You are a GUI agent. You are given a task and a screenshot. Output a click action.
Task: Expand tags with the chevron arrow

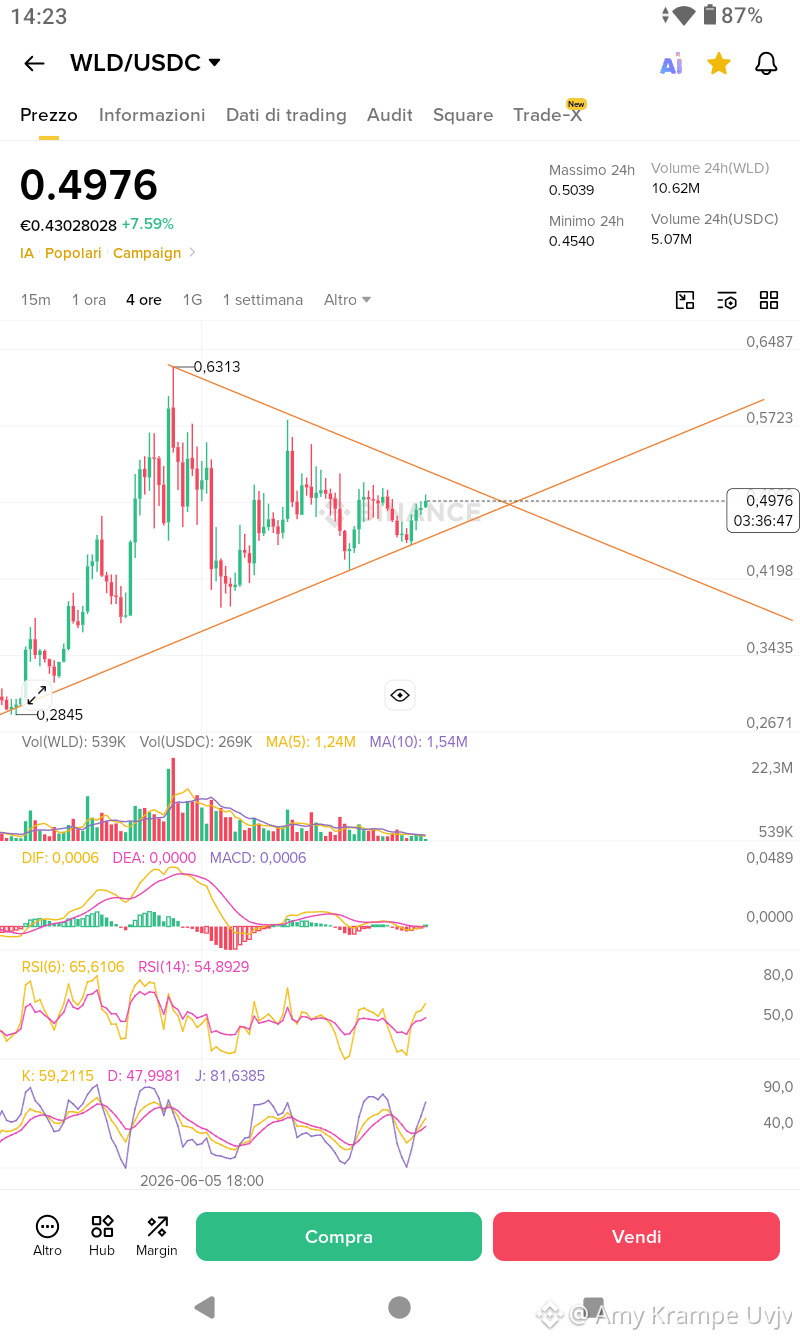pos(193,253)
